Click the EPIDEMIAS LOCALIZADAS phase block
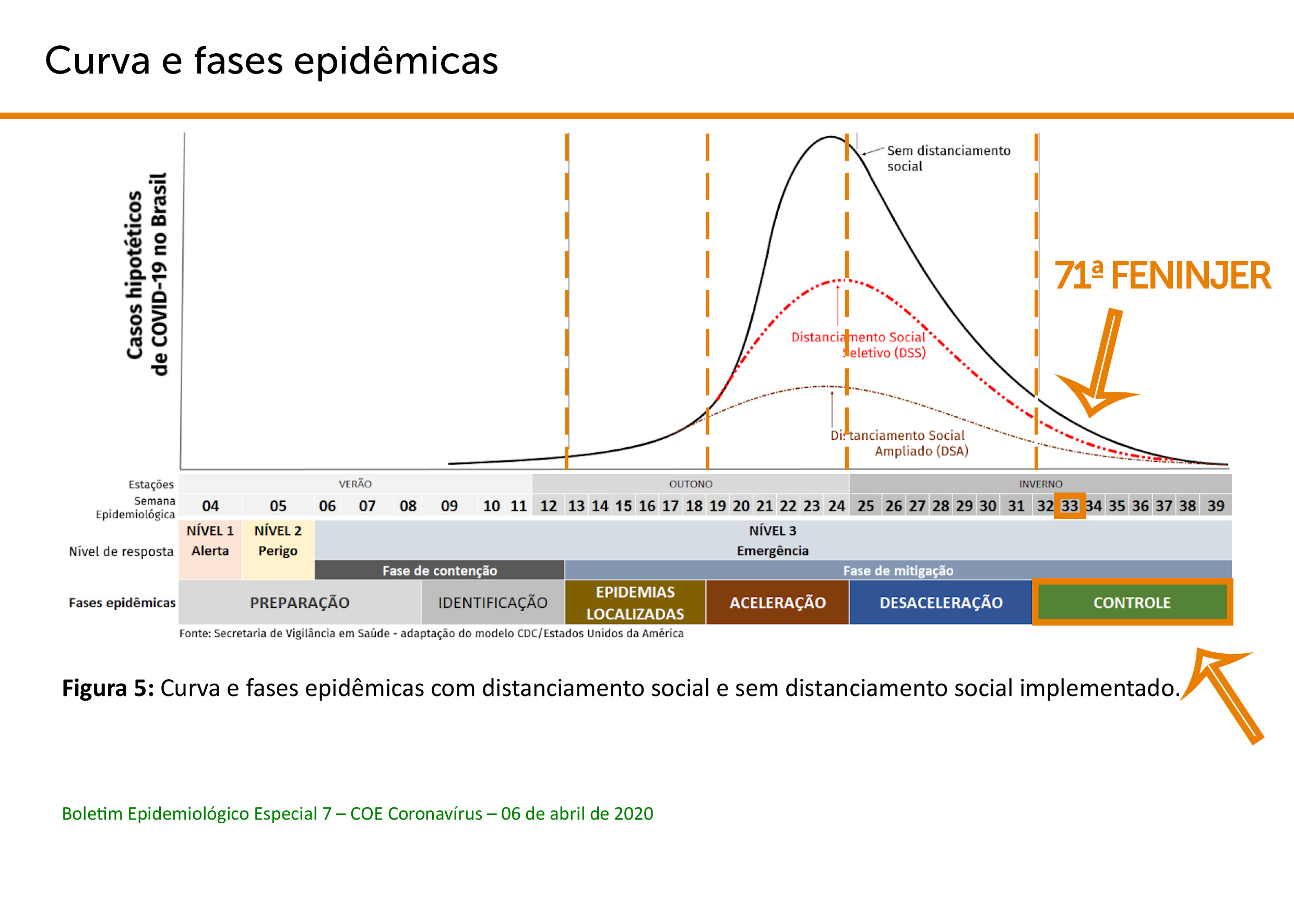This screenshot has height=924, width=1294. tap(635, 603)
